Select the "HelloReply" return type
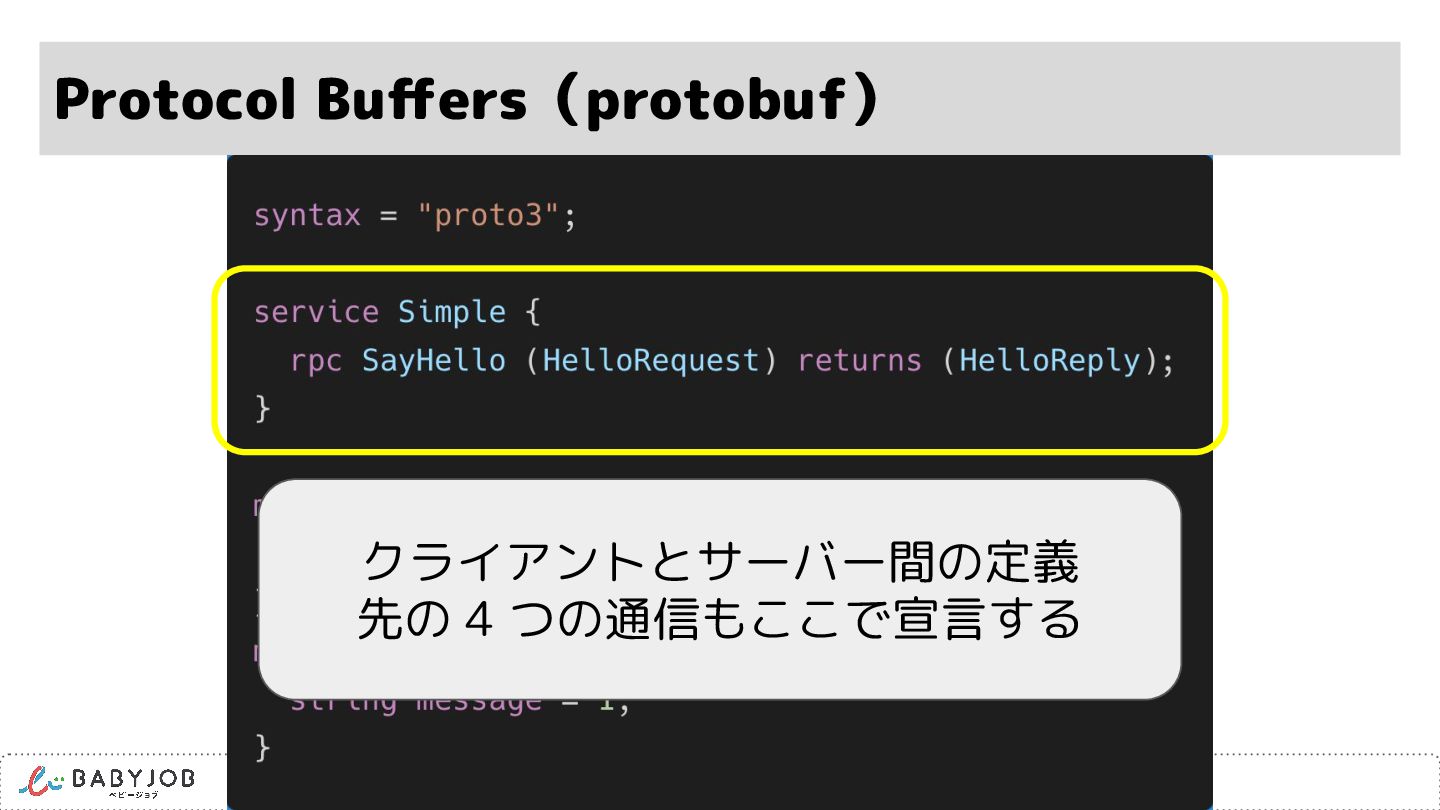Viewport: 1440px width, 810px height. 1050,360
